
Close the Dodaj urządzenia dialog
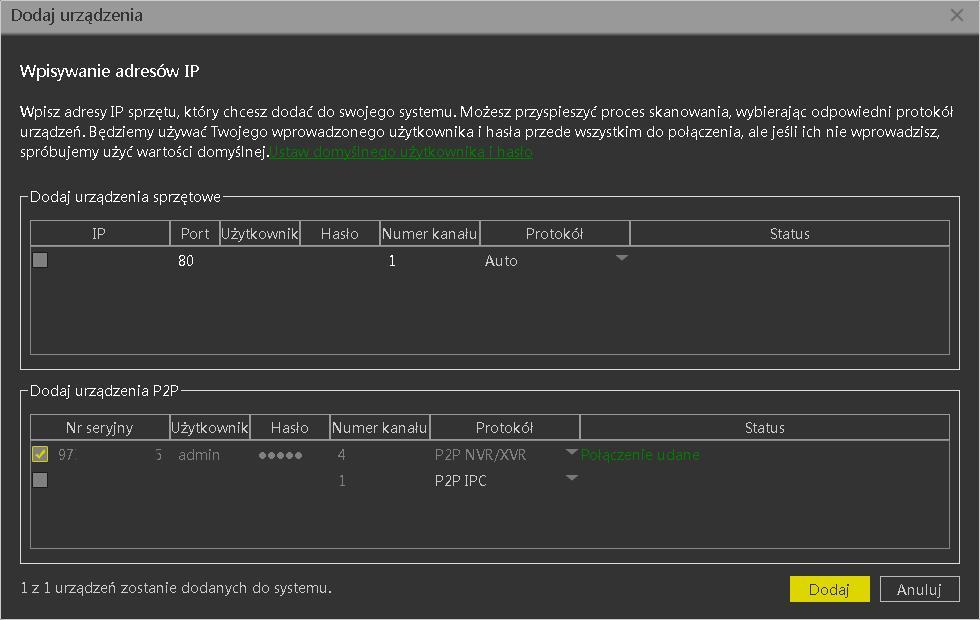[956, 15]
